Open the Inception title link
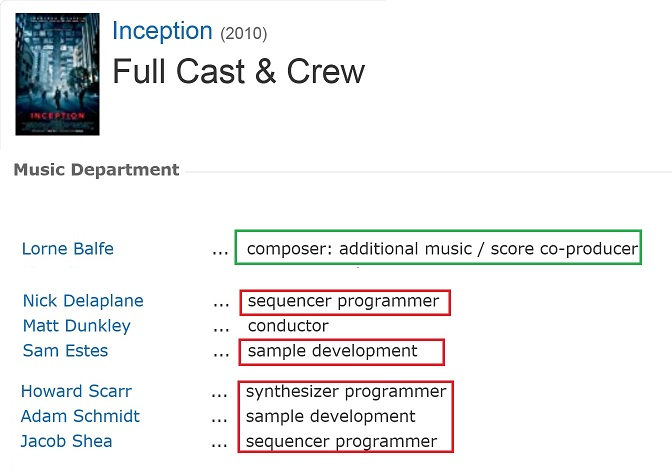The image size is (672, 472). [162, 31]
